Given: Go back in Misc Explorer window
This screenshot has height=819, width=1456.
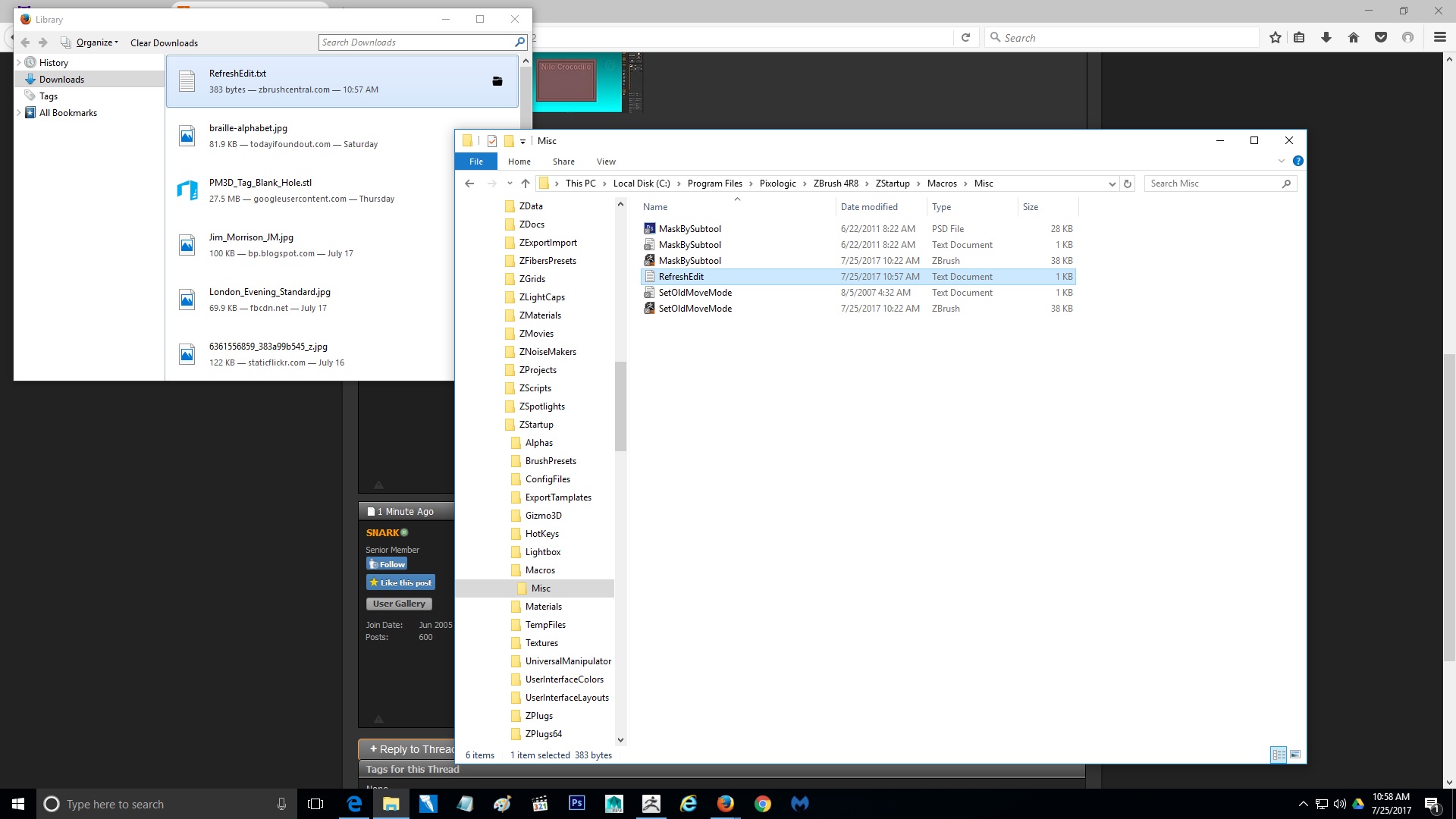Looking at the screenshot, I should (x=469, y=184).
